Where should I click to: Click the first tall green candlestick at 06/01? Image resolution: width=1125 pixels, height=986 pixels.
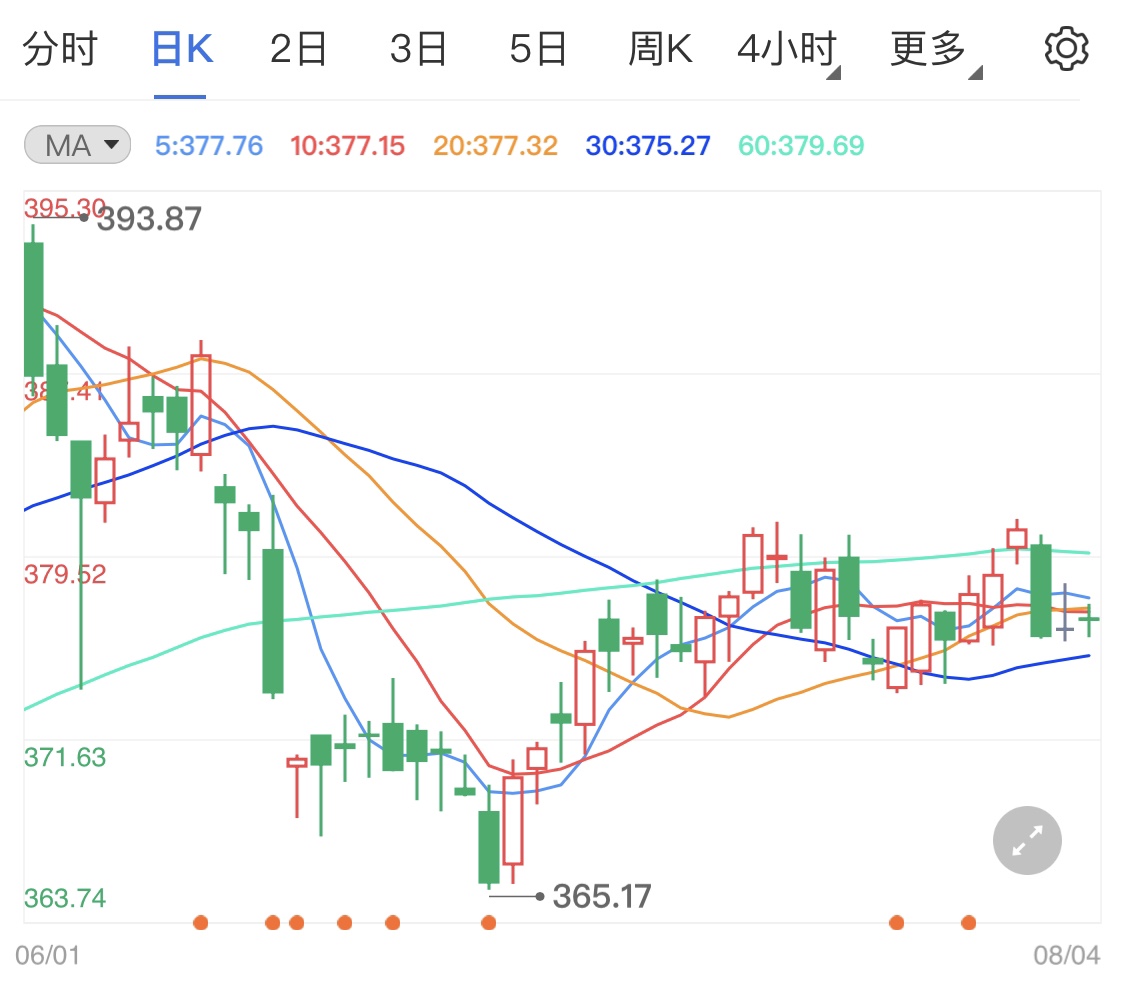pyautogui.click(x=33, y=309)
